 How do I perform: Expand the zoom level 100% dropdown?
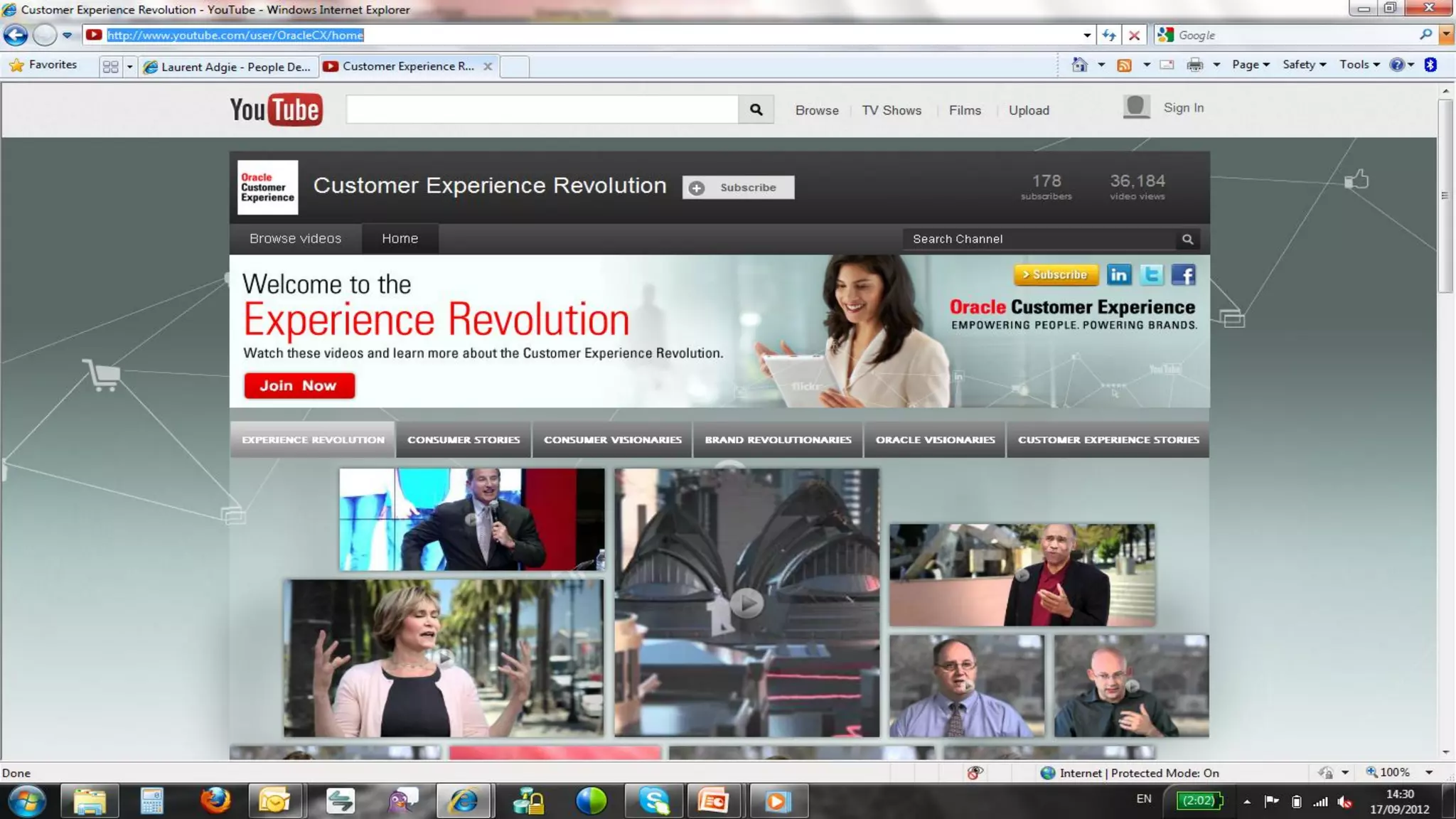[1429, 773]
